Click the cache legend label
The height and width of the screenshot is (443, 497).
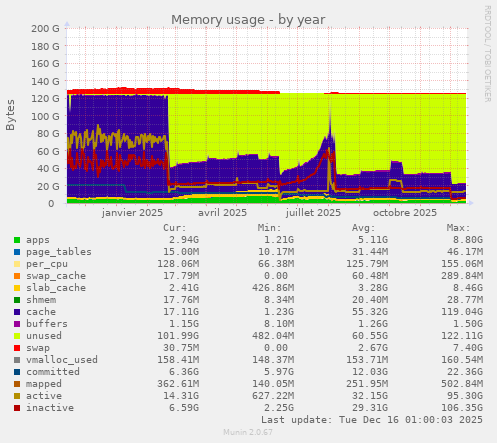click(x=41, y=312)
